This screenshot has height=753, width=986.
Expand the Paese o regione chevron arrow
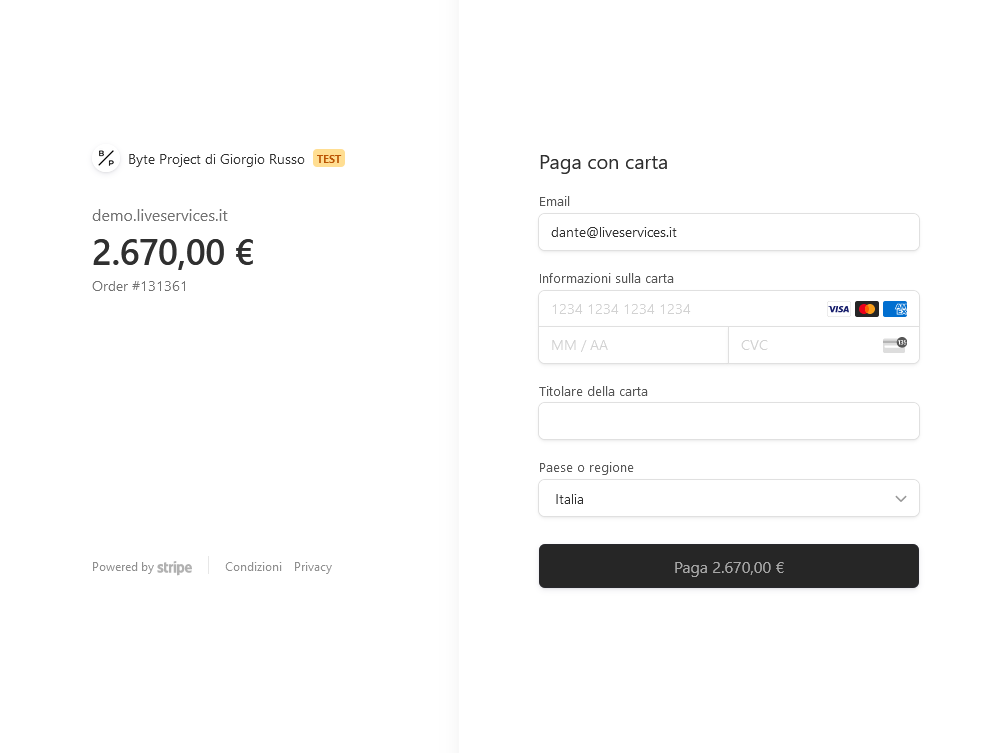900,499
